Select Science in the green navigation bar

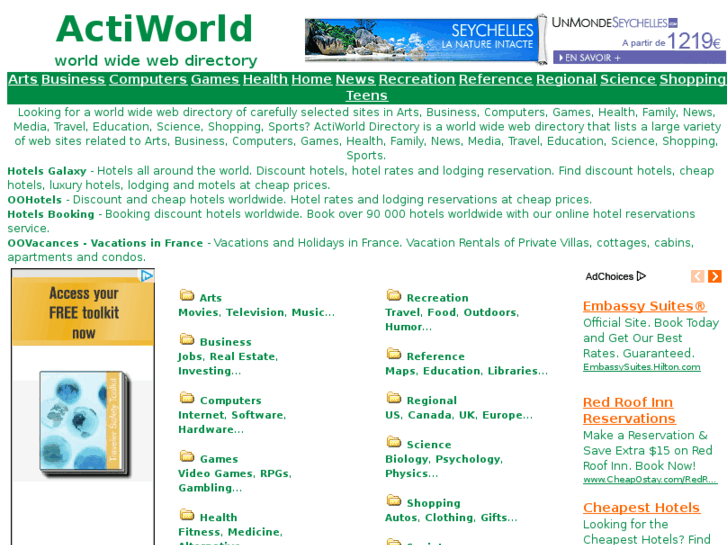pos(628,79)
